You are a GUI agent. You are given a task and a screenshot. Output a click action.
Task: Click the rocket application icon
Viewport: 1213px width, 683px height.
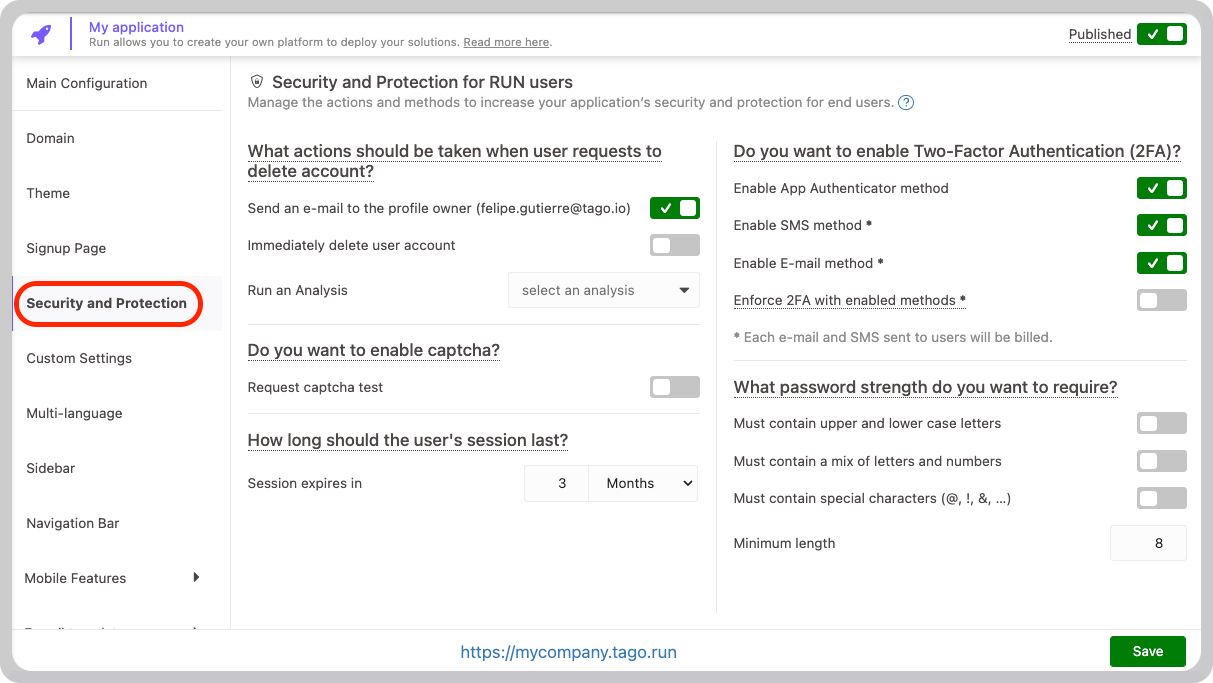(x=41, y=34)
